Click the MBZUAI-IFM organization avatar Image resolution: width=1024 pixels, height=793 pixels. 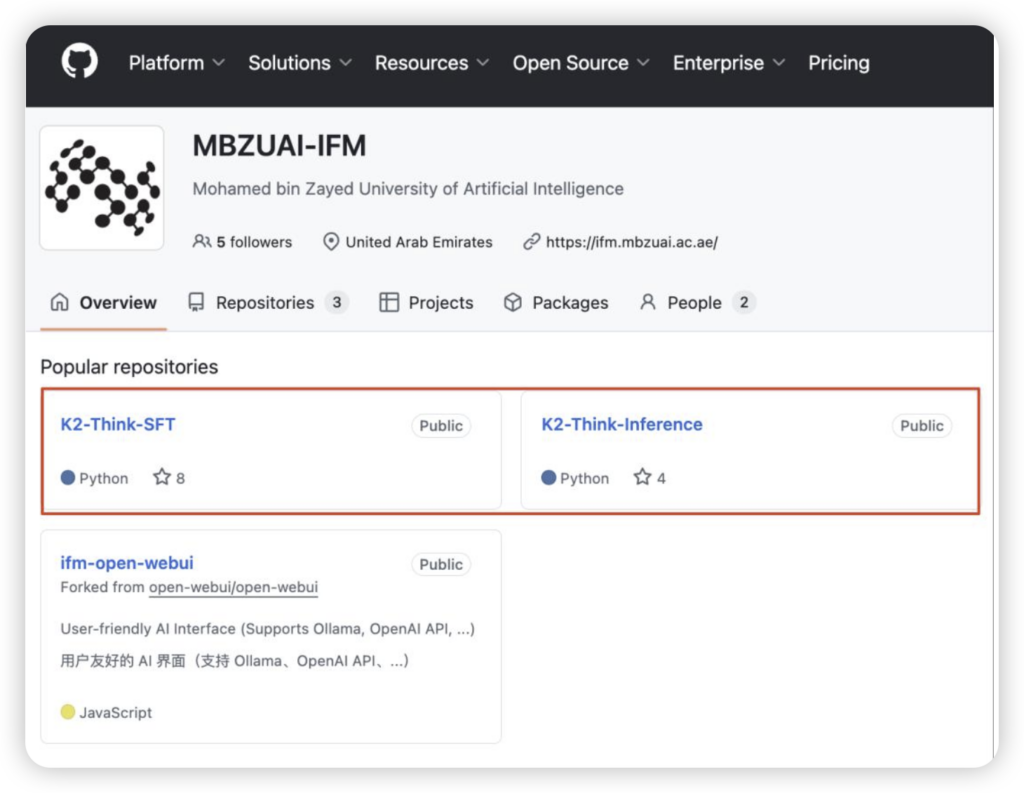[102, 187]
